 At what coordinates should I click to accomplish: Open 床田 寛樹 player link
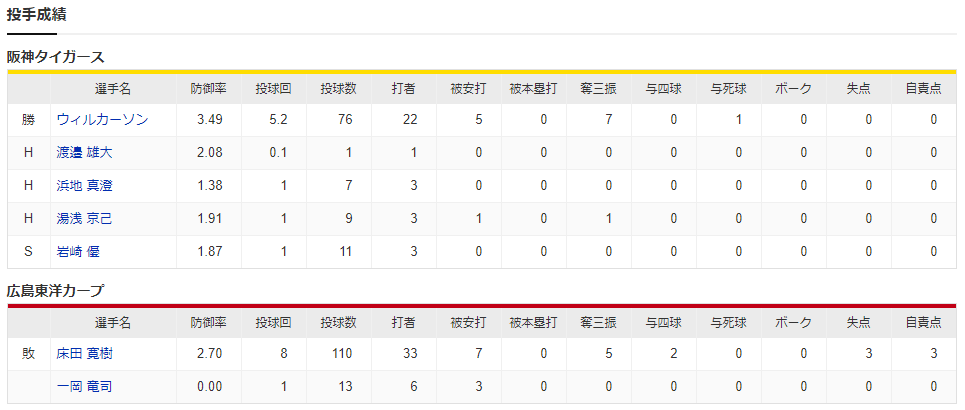click(x=84, y=353)
